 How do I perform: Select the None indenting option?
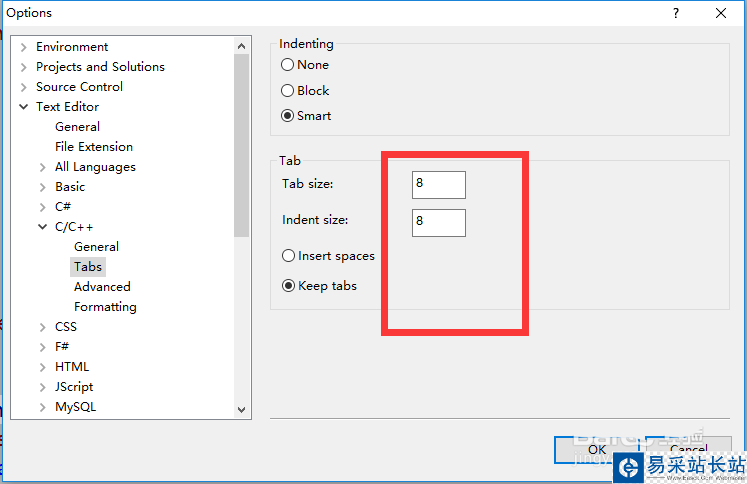(288, 65)
